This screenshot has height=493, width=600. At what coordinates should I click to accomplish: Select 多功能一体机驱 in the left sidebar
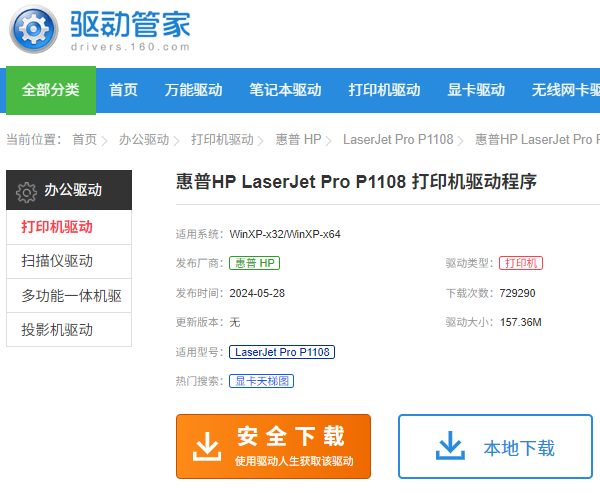coord(69,295)
